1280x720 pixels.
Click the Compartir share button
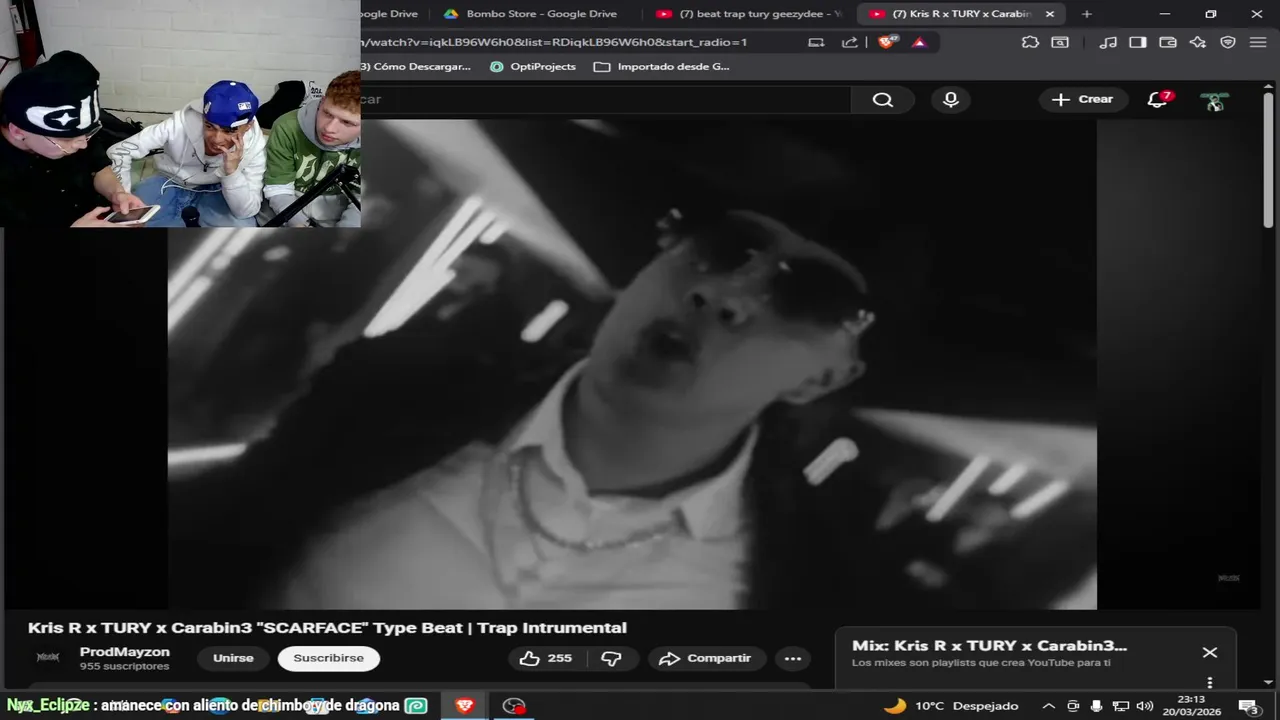point(706,658)
